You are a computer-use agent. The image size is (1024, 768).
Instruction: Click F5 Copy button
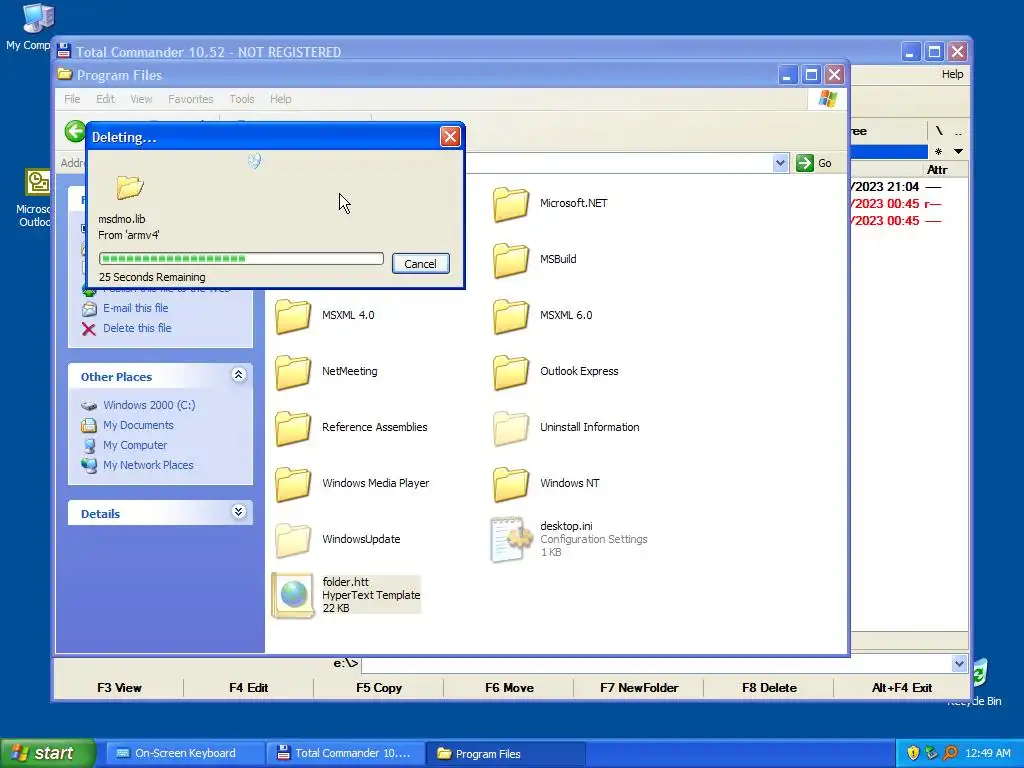[x=379, y=688]
